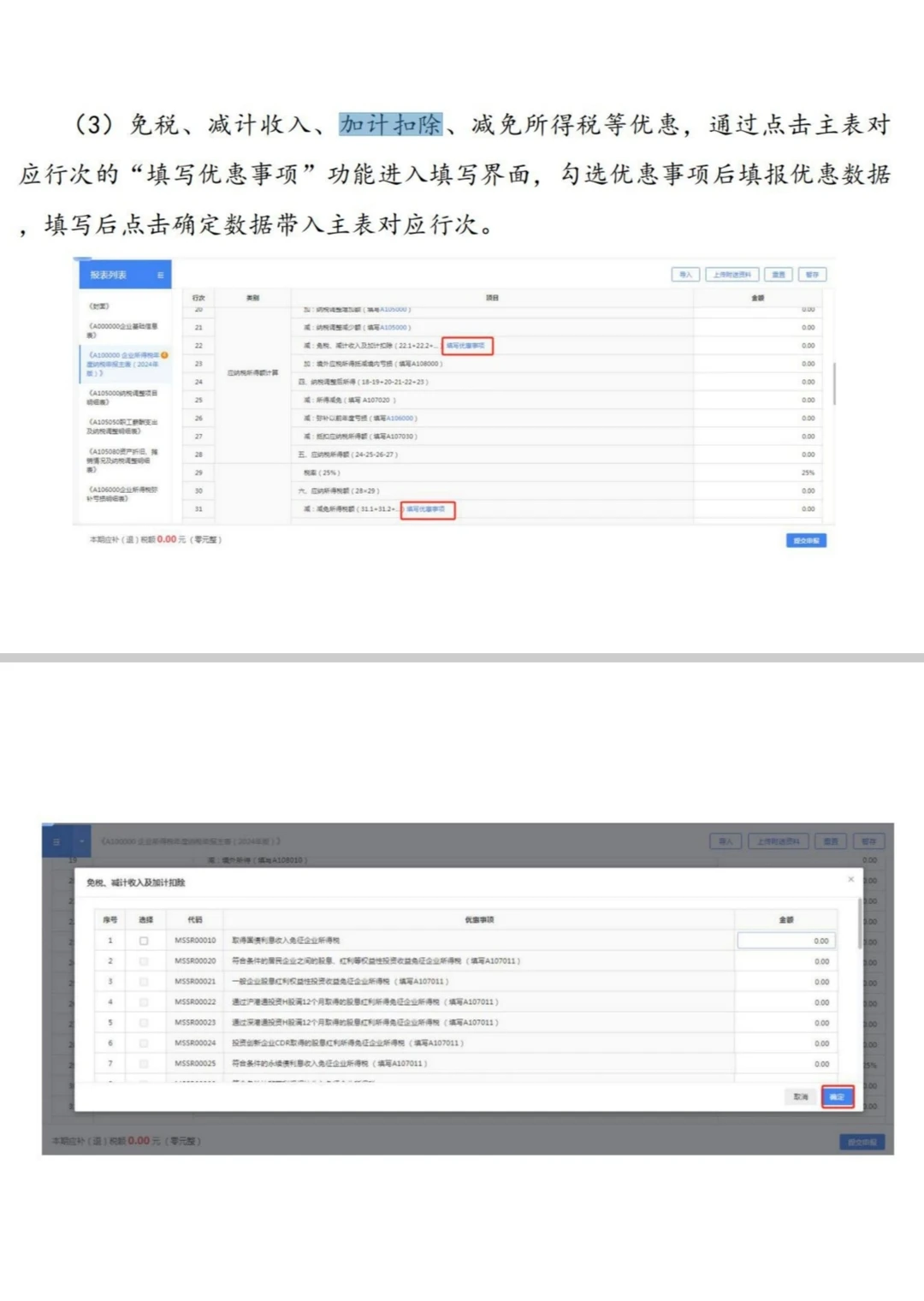The image size is (924, 1301).
Task: Cancel the dialog with the 取消 button
Action: pyautogui.click(x=801, y=1095)
